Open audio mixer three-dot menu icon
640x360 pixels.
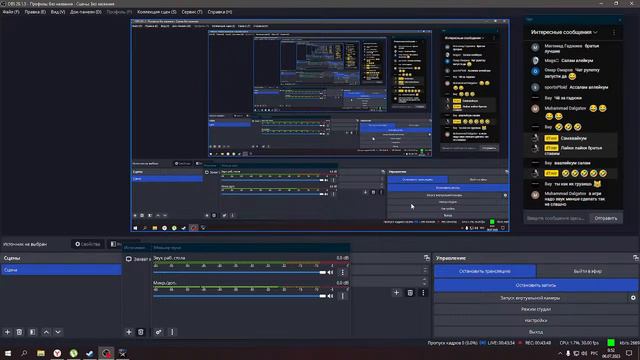(x=172, y=332)
